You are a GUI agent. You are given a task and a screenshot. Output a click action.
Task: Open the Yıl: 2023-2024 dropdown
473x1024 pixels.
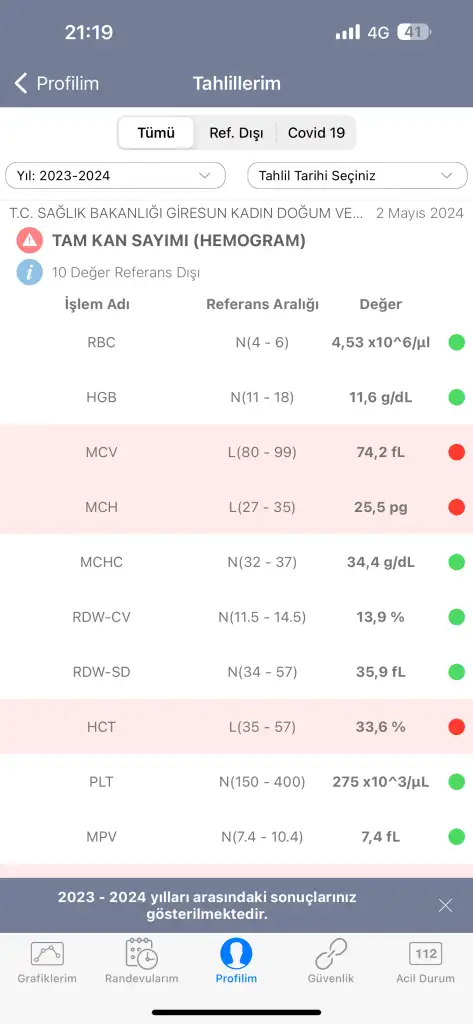[116, 176]
